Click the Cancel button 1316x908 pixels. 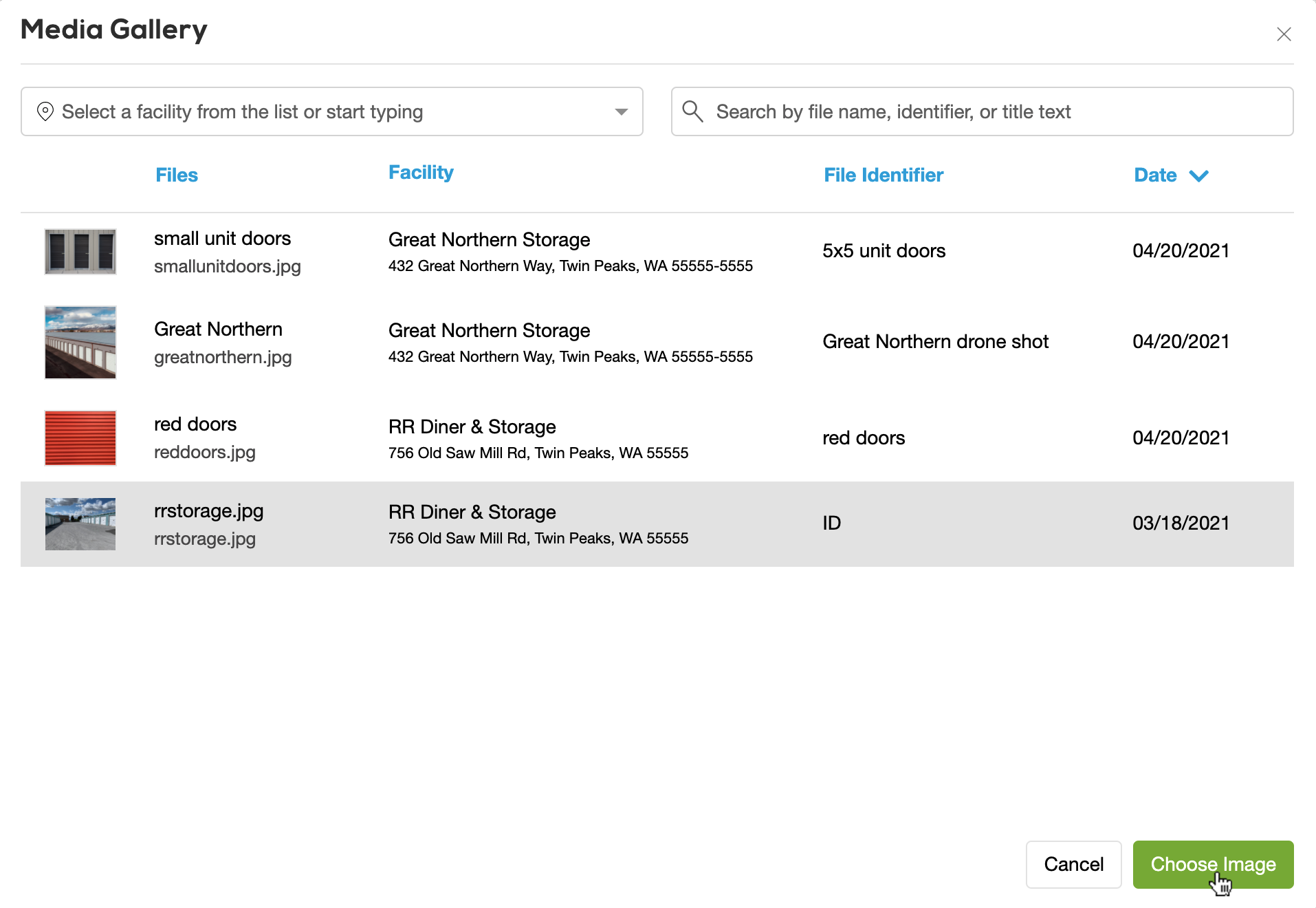[1073, 865]
